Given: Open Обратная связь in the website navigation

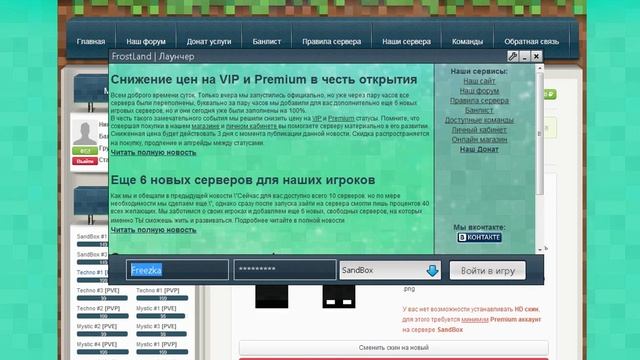Looking at the screenshot, I should [531, 41].
